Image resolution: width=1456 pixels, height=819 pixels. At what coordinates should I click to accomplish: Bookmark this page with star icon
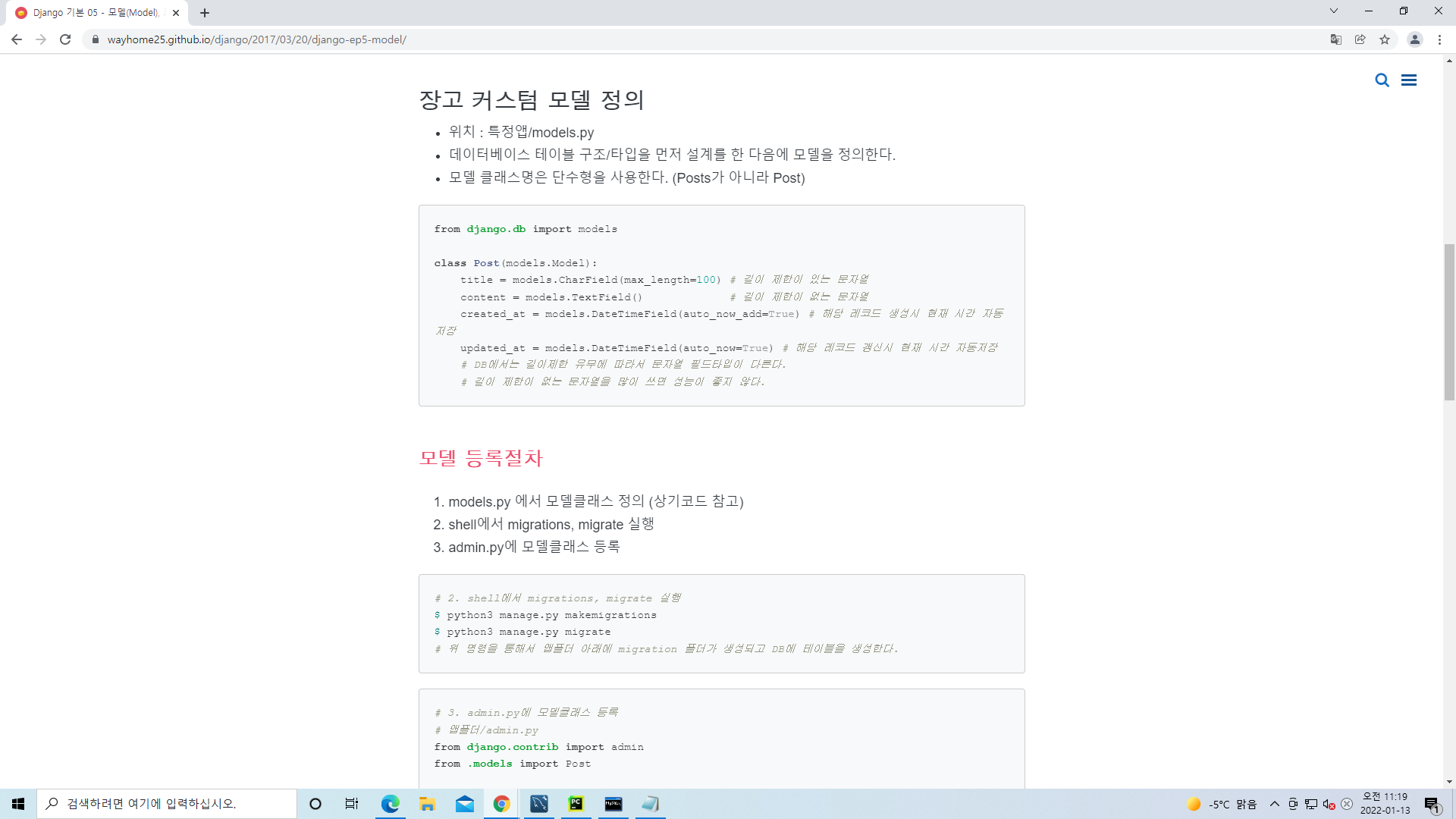[1385, 39]
